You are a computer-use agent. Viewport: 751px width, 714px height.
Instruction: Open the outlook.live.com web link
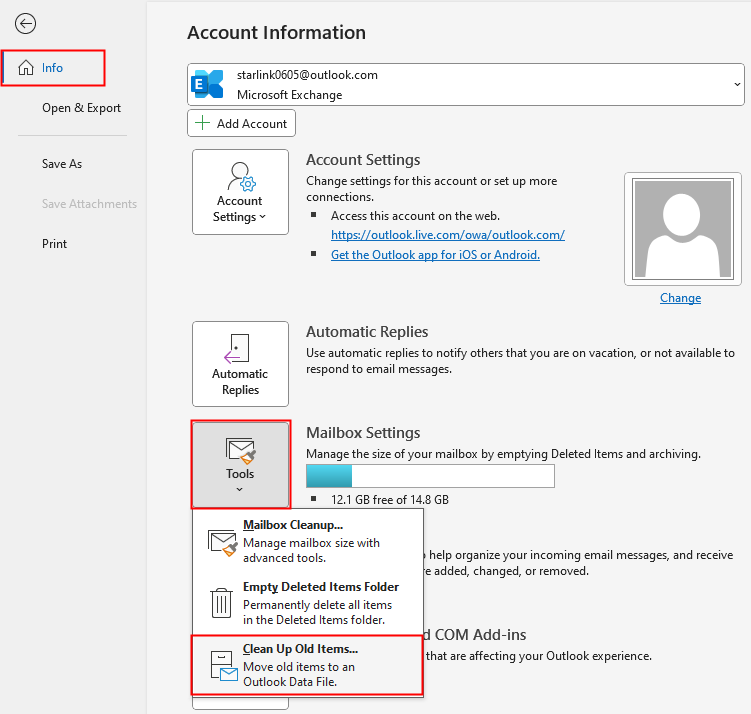click(448, 235)
